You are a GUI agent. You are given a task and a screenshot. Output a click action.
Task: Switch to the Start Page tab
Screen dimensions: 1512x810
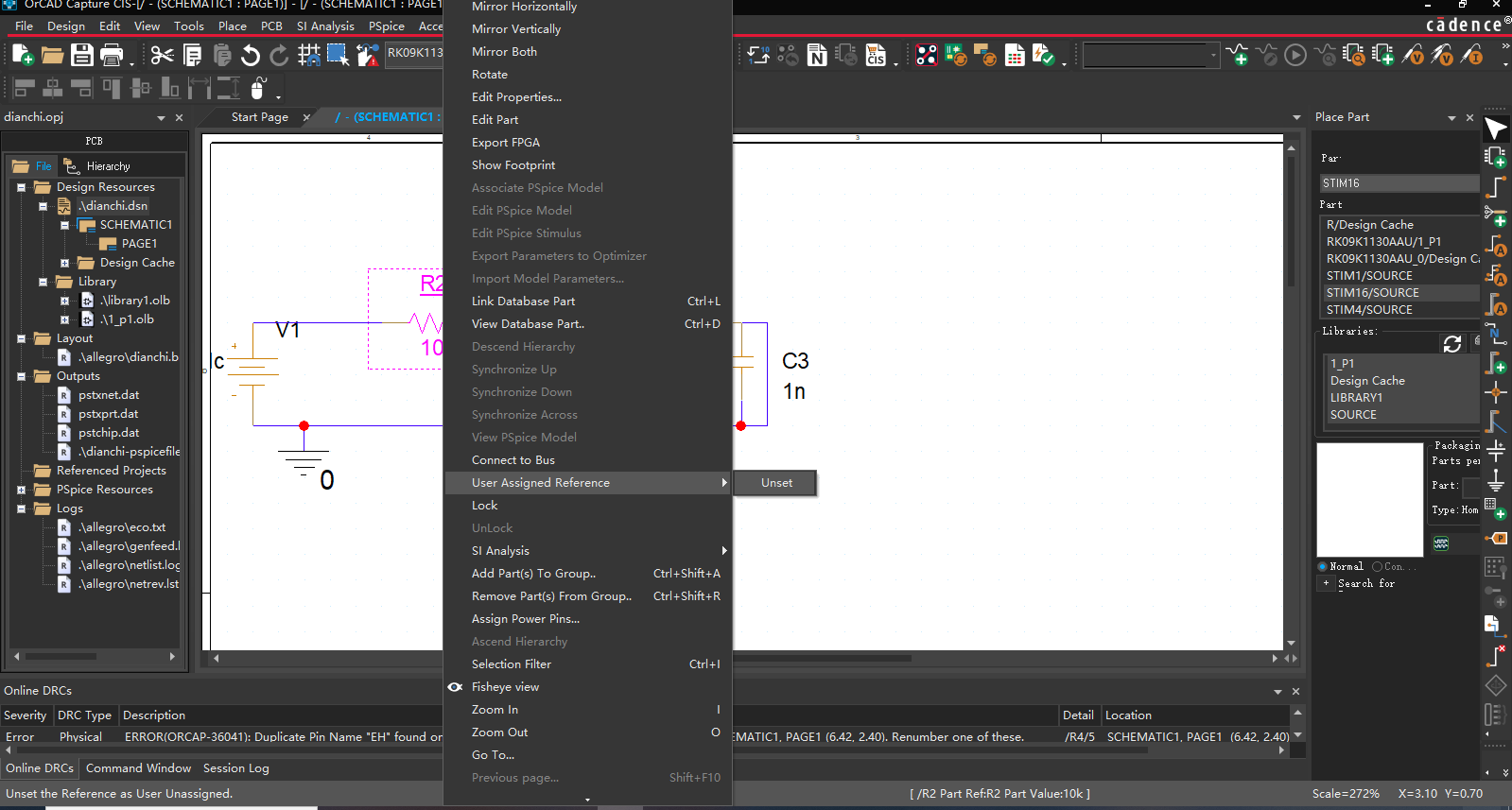click(260, 117)
